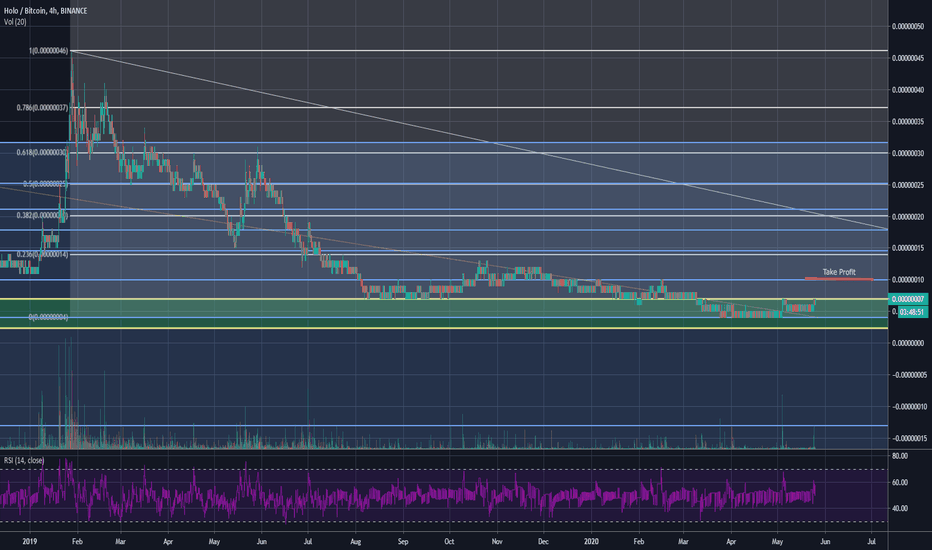Select the green support zone rectangle
This screenshot has height=550, width=932.
coord(444,313)
